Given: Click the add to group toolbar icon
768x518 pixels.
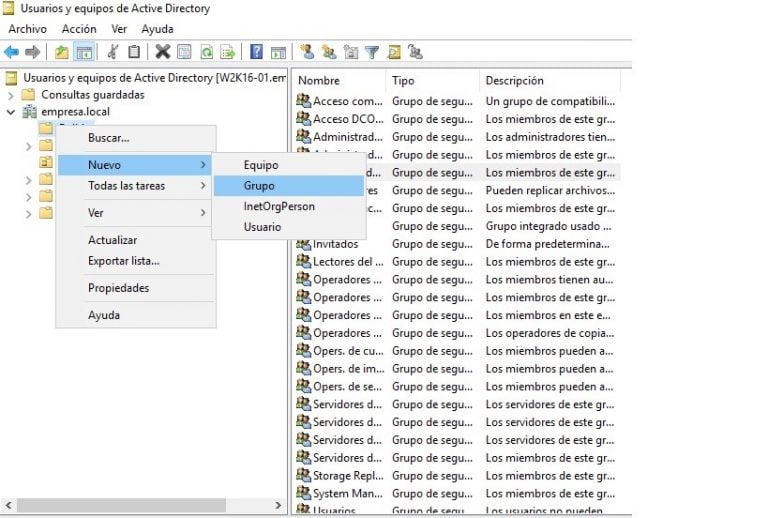Looking at the screenshot, I should (415, 51).
